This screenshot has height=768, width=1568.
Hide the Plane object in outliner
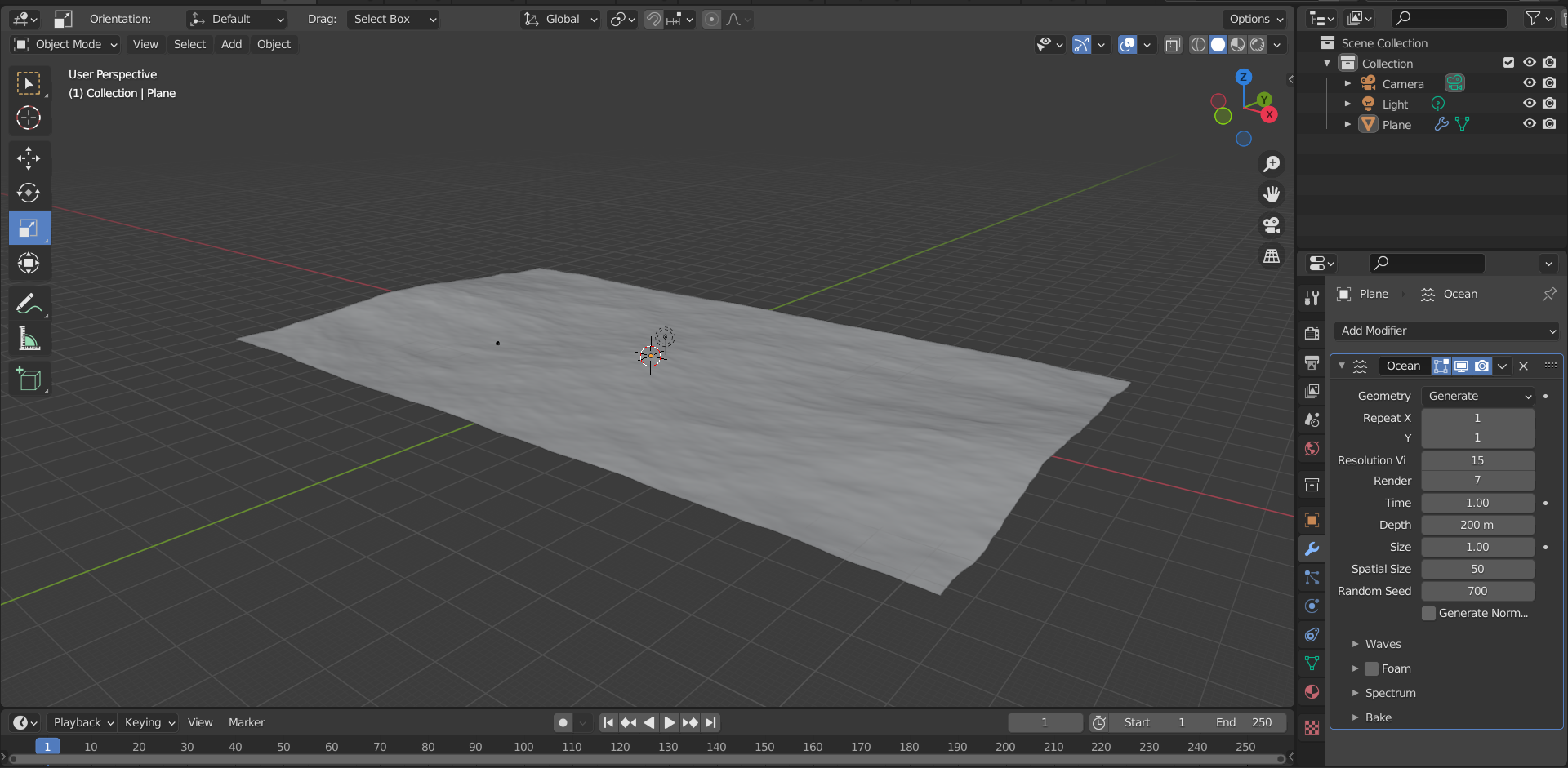click(x=1529, y=124)
